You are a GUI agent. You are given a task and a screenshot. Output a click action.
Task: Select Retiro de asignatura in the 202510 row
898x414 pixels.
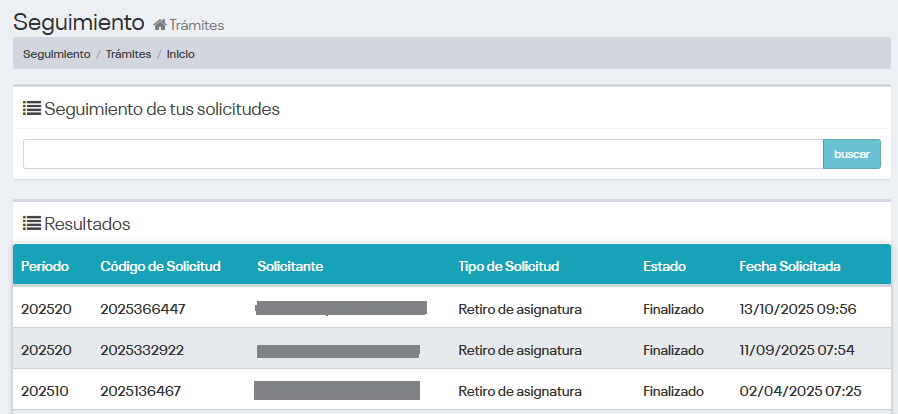point(520,390)
